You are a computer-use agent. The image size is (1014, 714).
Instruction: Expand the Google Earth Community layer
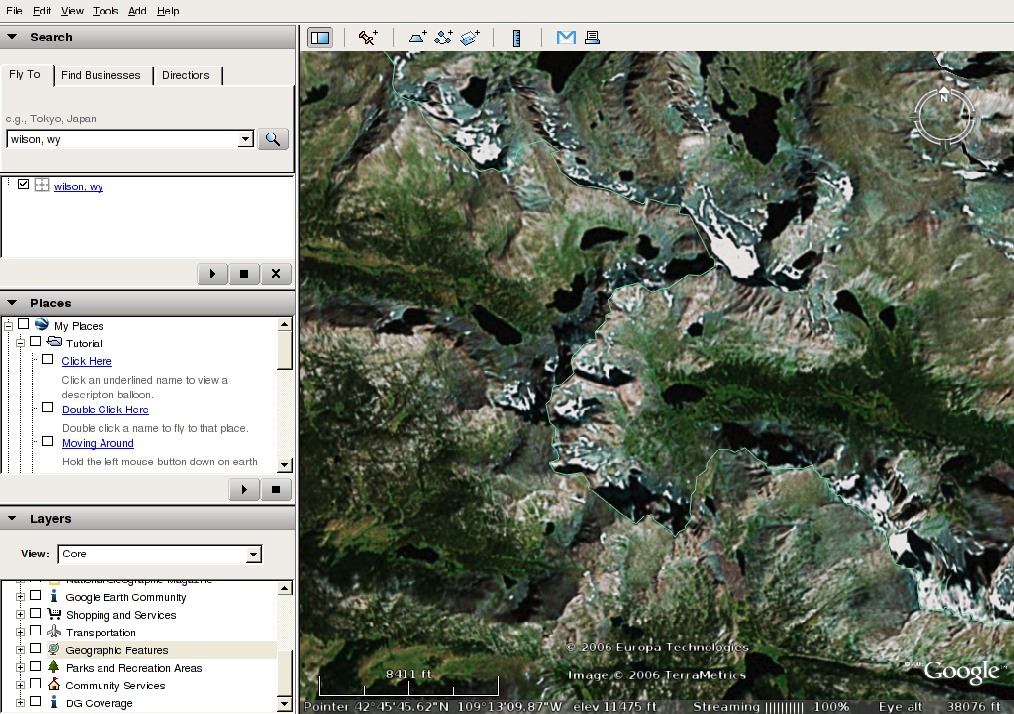pos(21,597)
